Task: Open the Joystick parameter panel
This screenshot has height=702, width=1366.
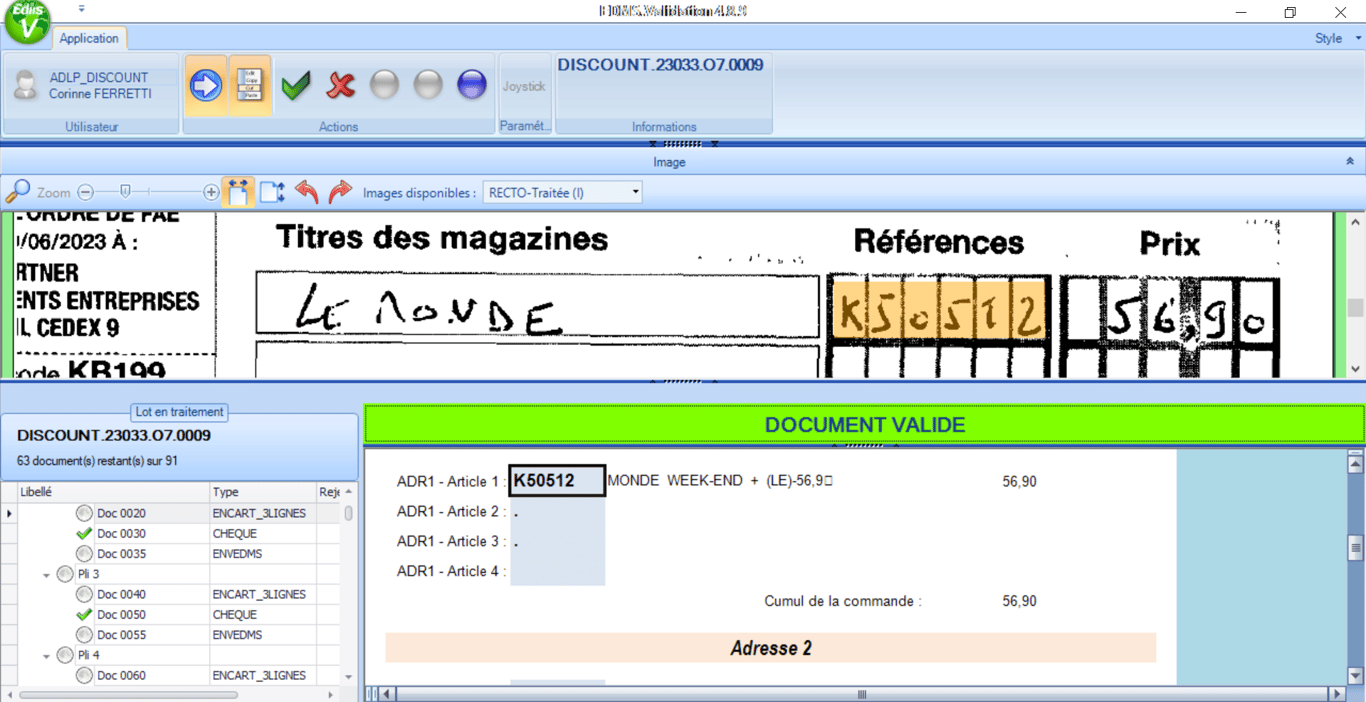Action: 524,86
